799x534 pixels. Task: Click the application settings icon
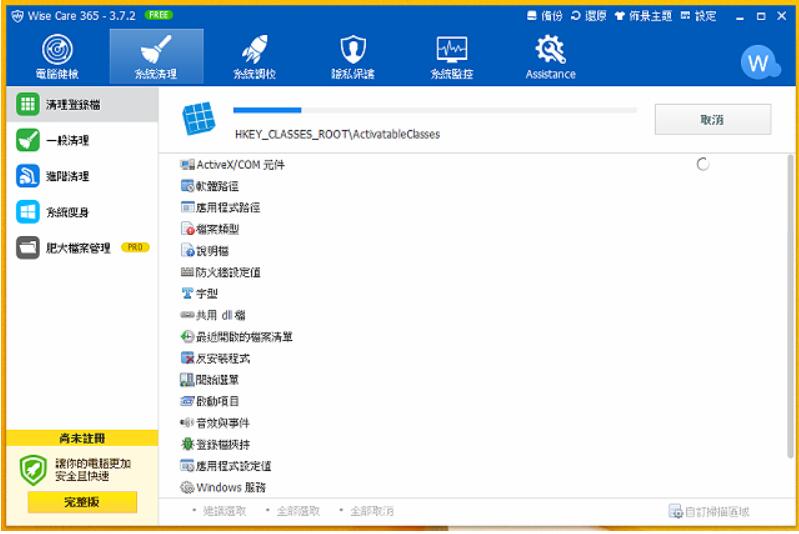pyautogui.click(x=187, y=466)
